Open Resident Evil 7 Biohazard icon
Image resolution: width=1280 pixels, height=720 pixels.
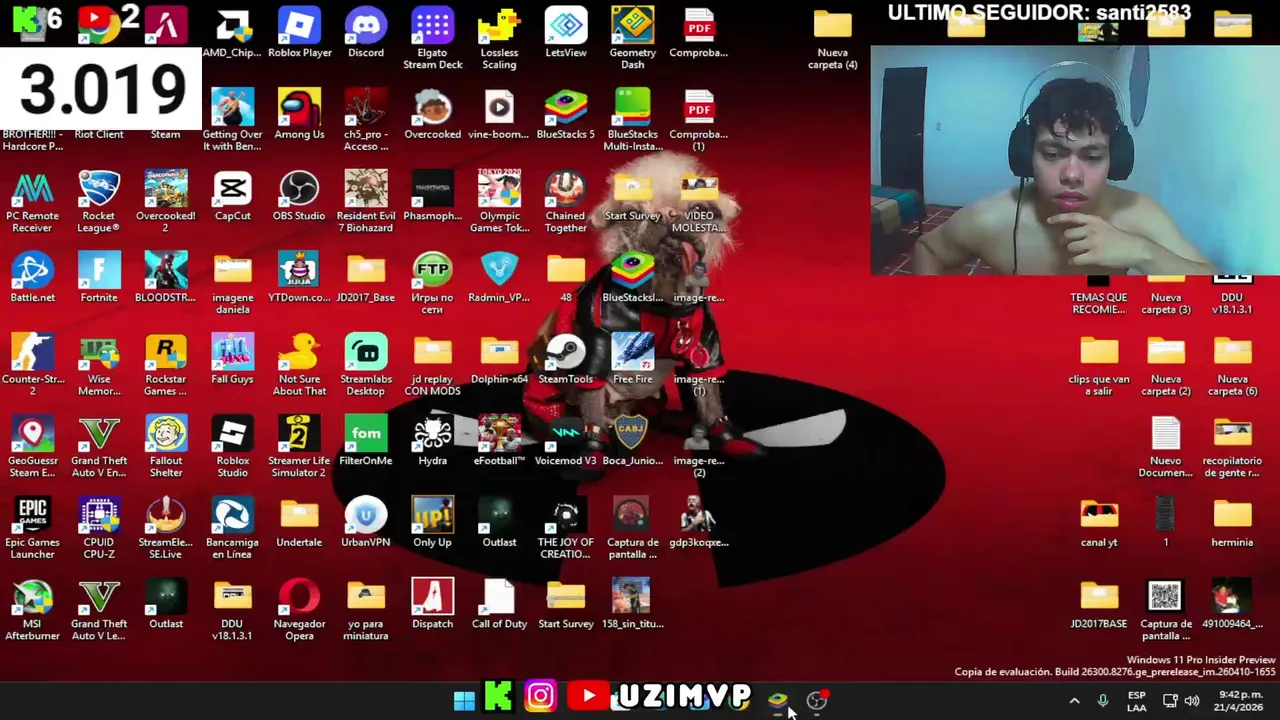pos(365,203)
